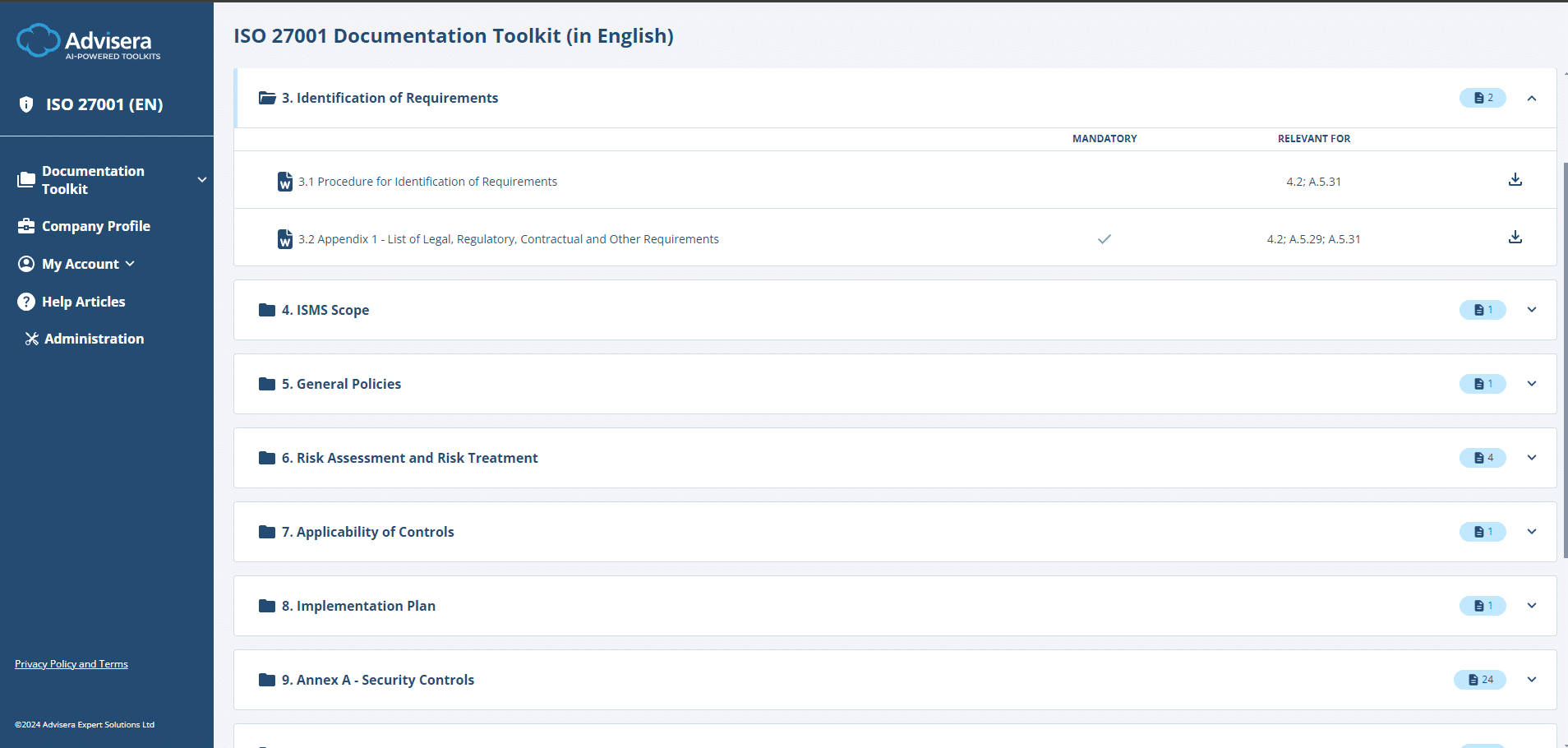
Task: Open Help Articles from the sidebar
Action: coord(83,302)
